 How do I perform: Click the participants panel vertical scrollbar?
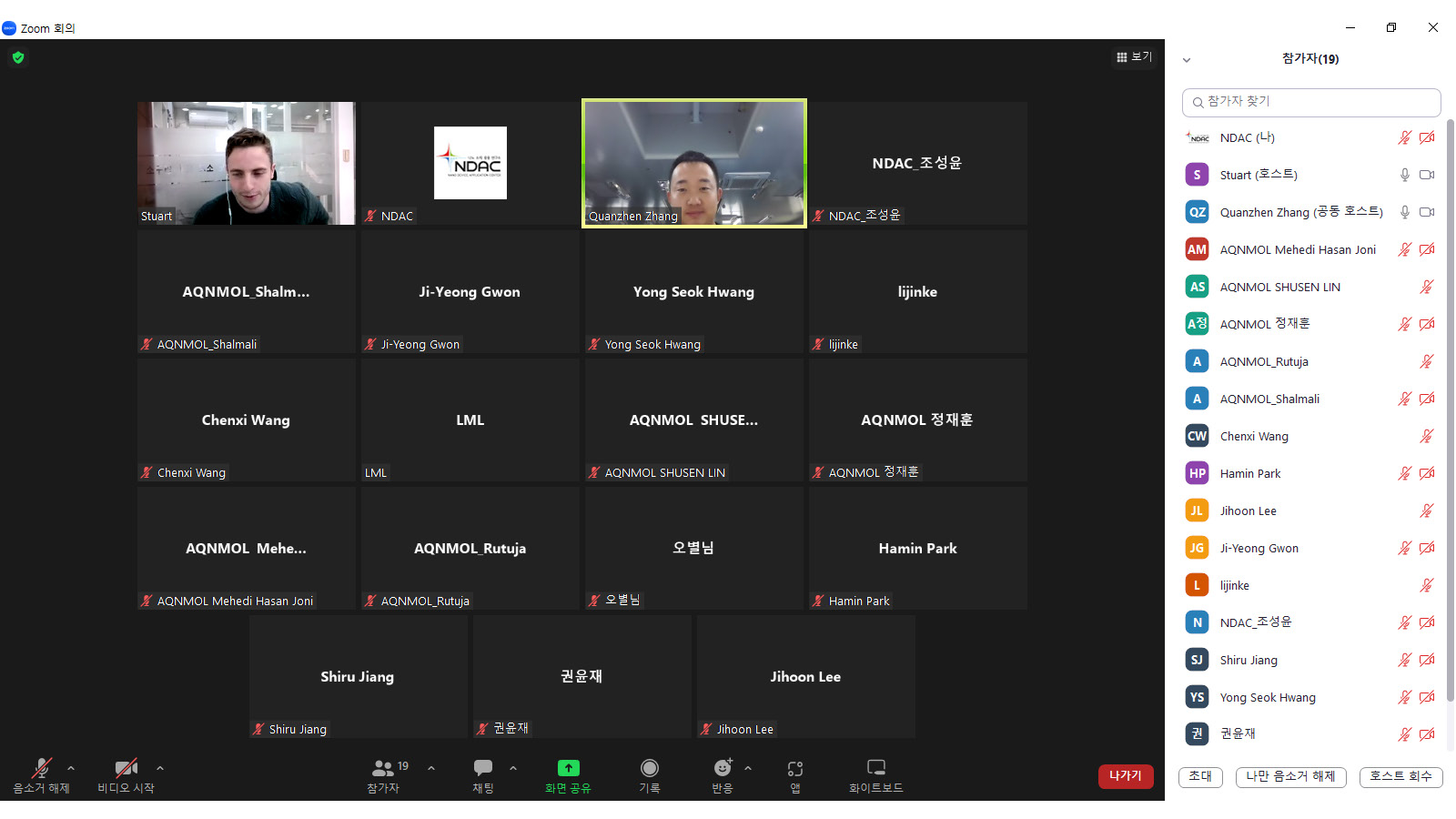(x=1450, y=409)
